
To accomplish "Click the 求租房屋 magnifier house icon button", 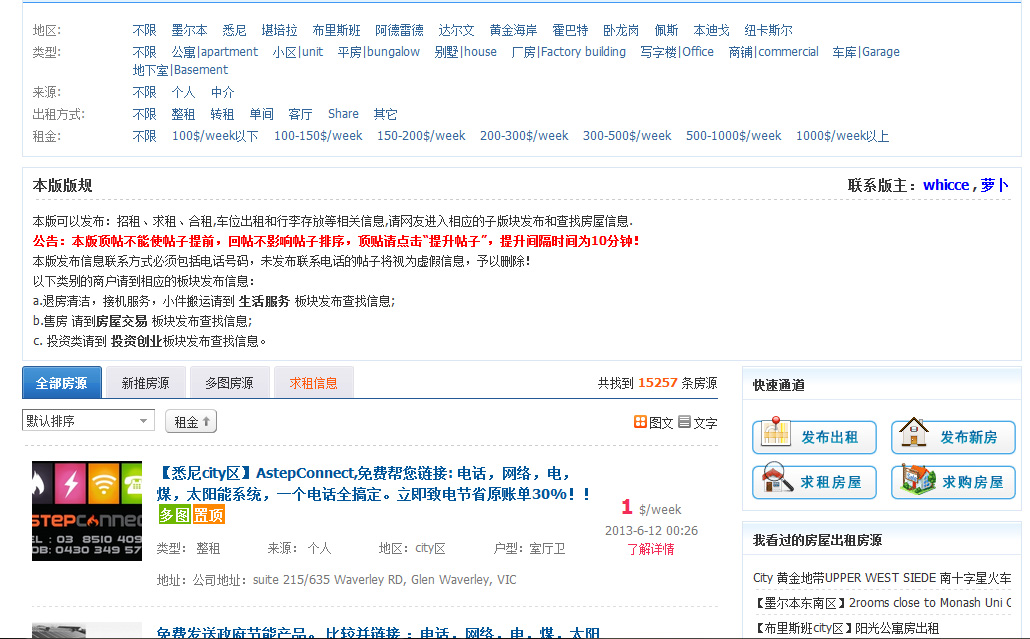I will coord(814,481).
